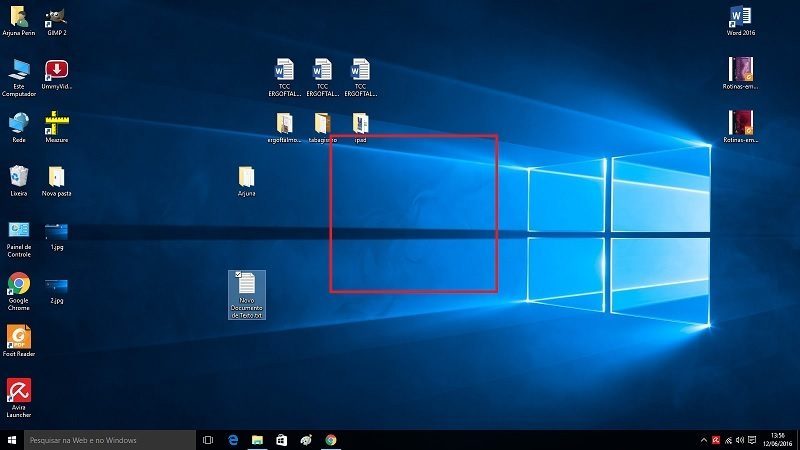Screen dimensions: 800x450
Task: Launch Microsoft Edge from the taskbar
Action: (233, 440)
